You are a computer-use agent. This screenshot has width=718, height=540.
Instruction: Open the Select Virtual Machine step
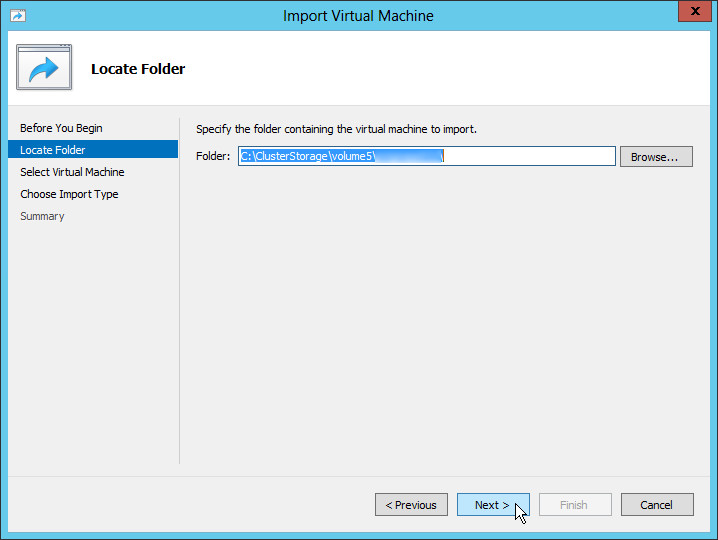click(72, 172)
